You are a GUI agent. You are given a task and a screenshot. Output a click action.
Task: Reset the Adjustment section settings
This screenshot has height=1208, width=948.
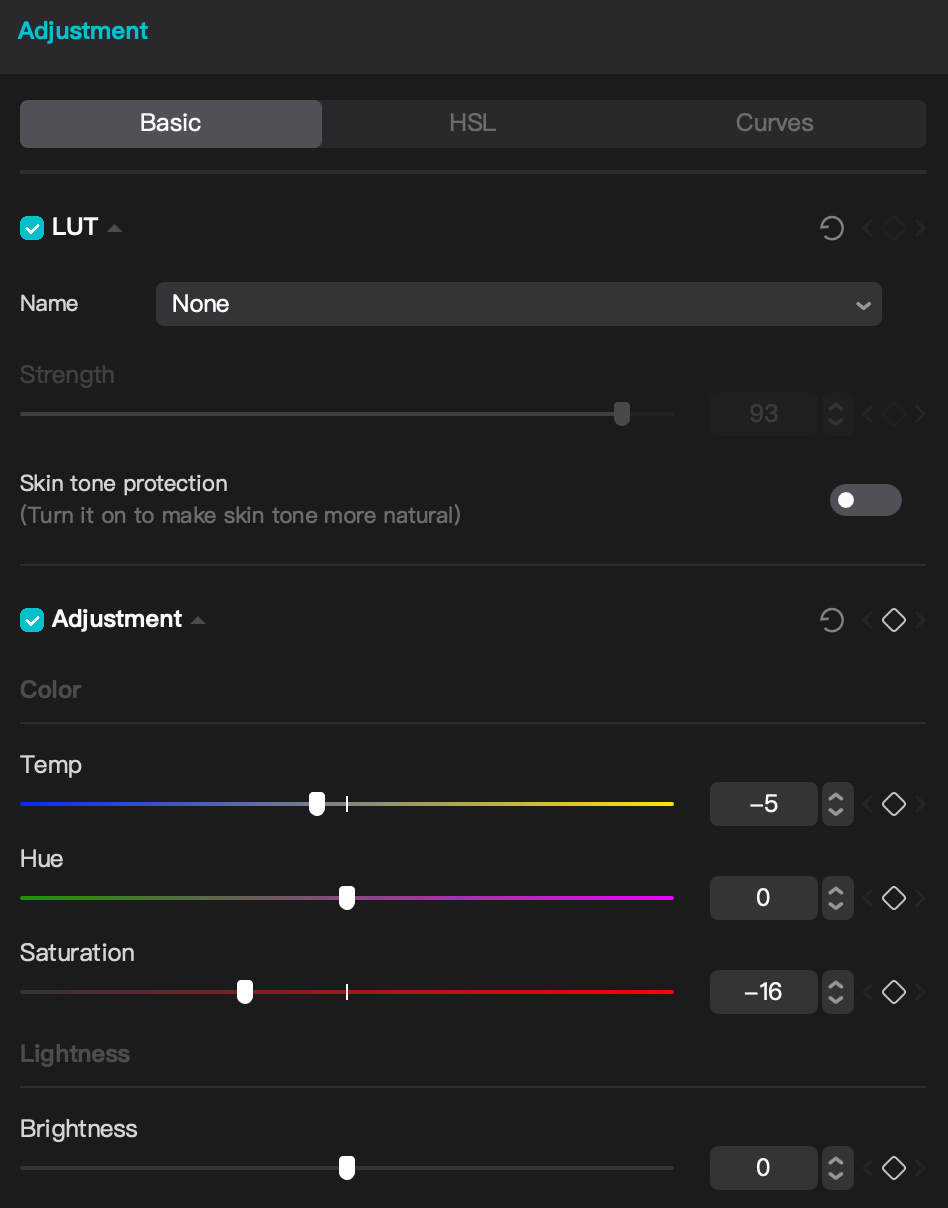(x=831, y=621)
